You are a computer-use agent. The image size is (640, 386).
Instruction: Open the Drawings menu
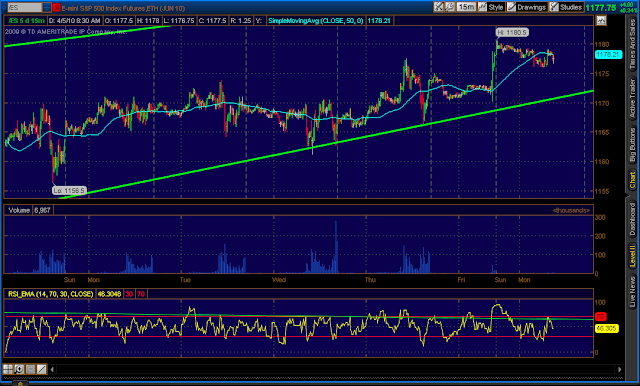click(x=527, y=7)
